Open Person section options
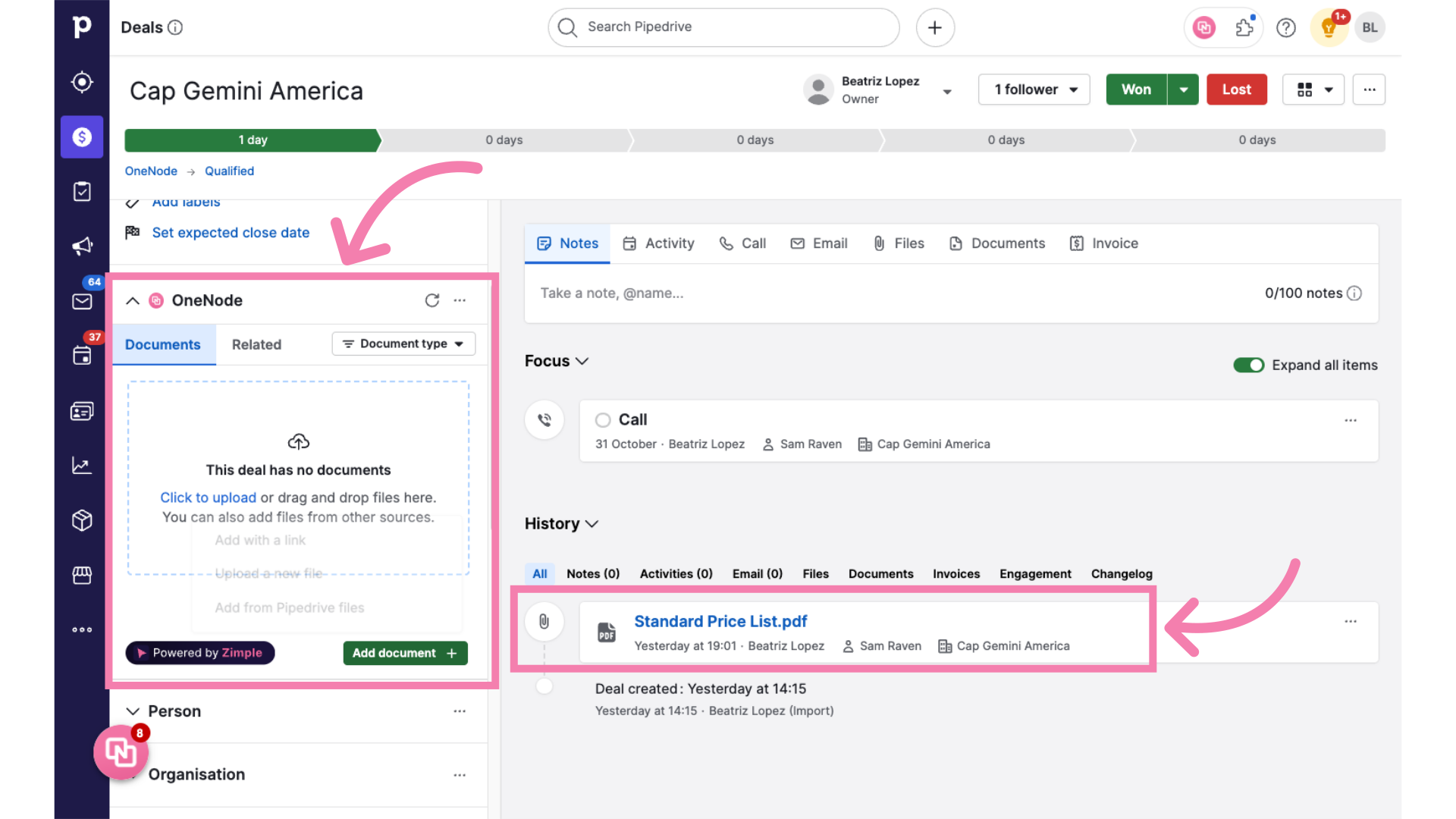The image size is (1456, 819). [460, 711]
